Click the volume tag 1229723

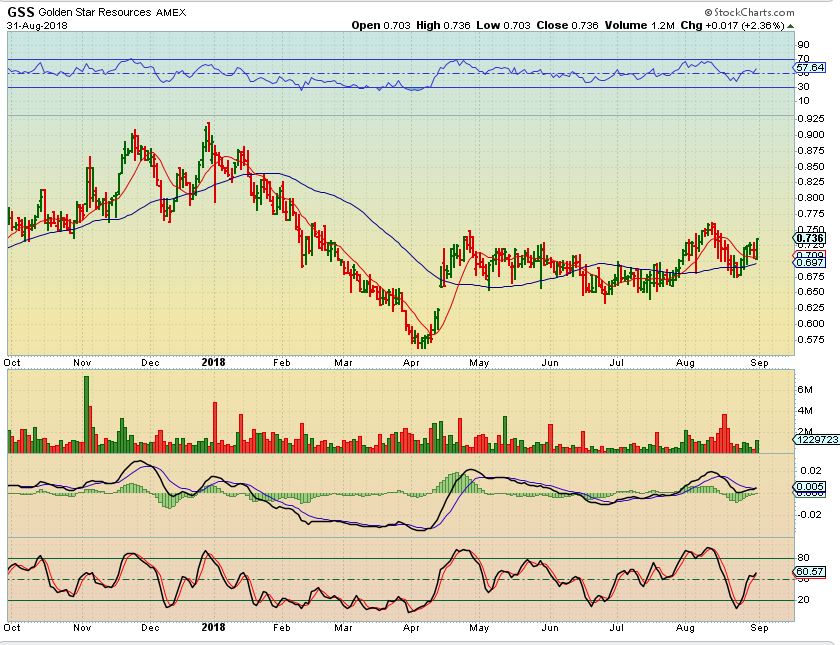pyautogui.click(x=812, y=440)
